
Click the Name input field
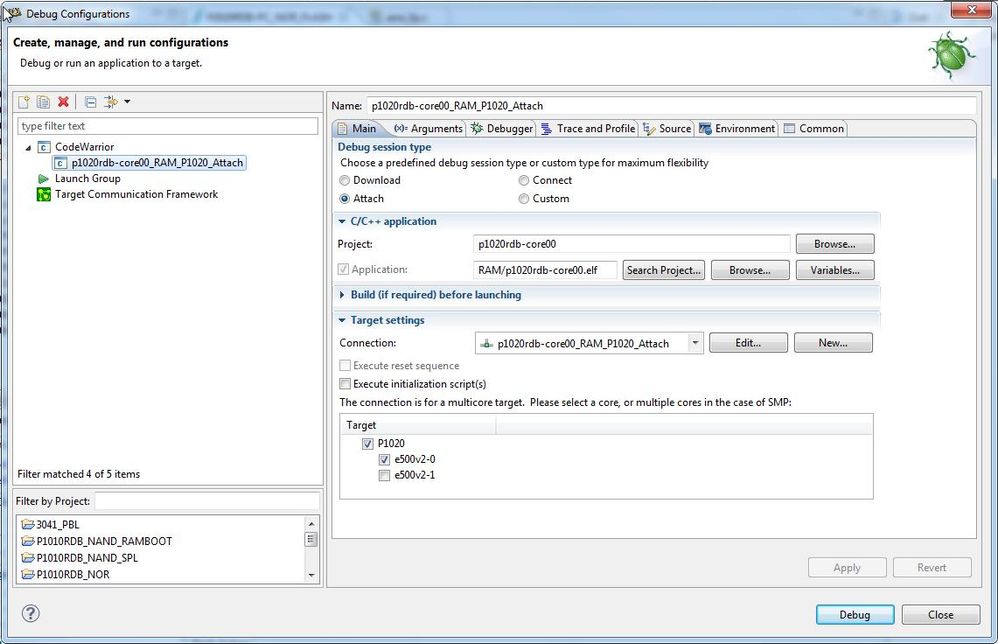click(671, 106)
